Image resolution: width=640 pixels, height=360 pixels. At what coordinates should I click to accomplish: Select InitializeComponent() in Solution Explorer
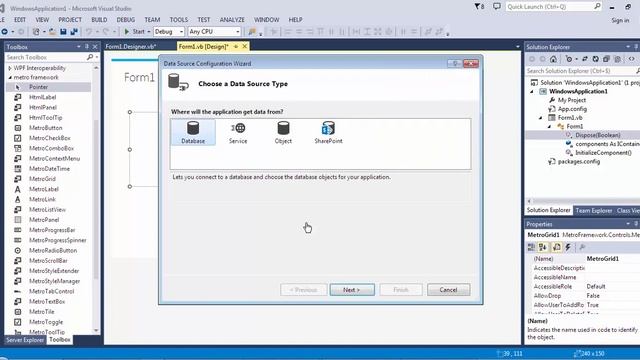(x=603, y=153)
